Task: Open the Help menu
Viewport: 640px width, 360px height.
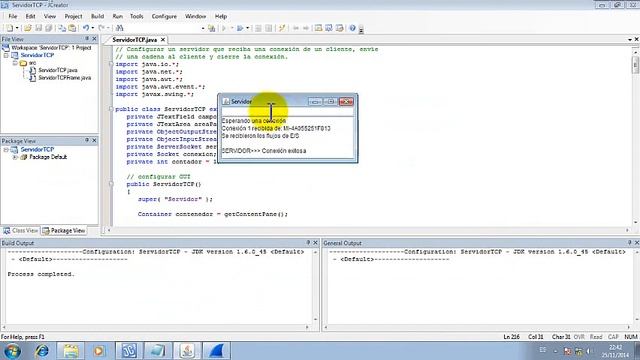Action: [220, 16]
